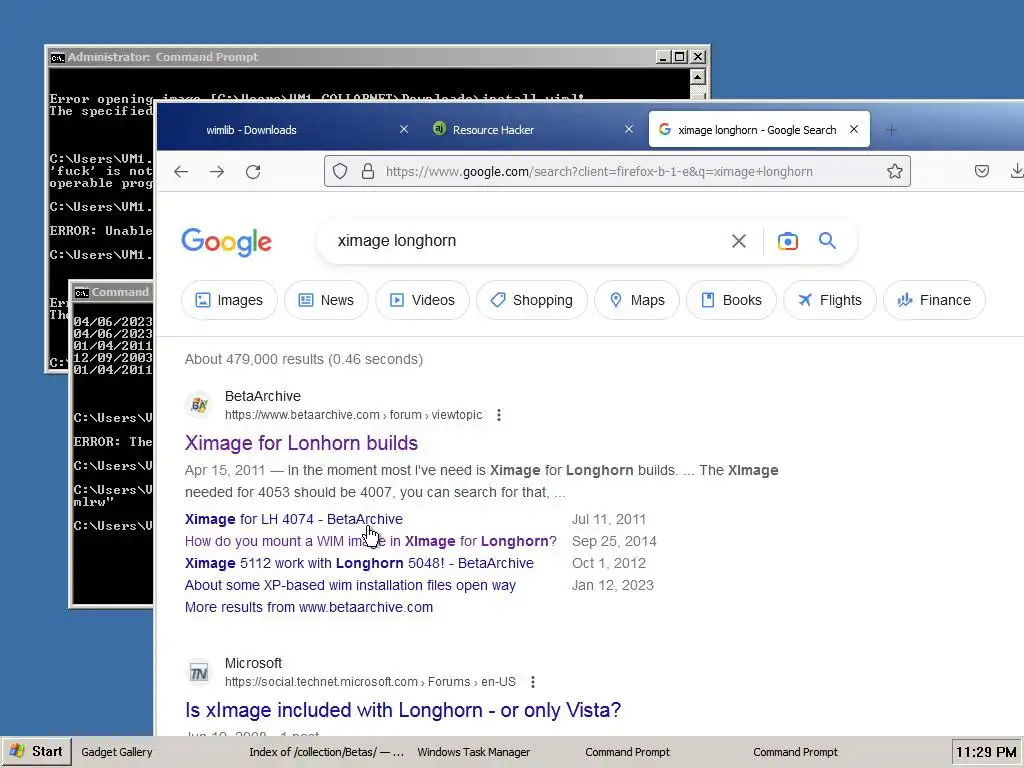Viewport: 1024px width, 768px height.
Task: Close the ximage longhorn Google Search tab
Action: coord(854,129)
